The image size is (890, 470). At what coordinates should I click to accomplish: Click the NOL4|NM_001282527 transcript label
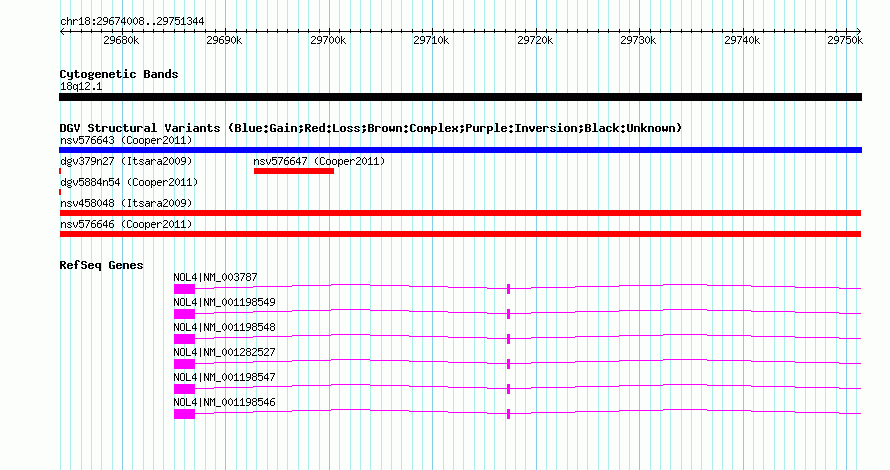[x=224, y=352]
